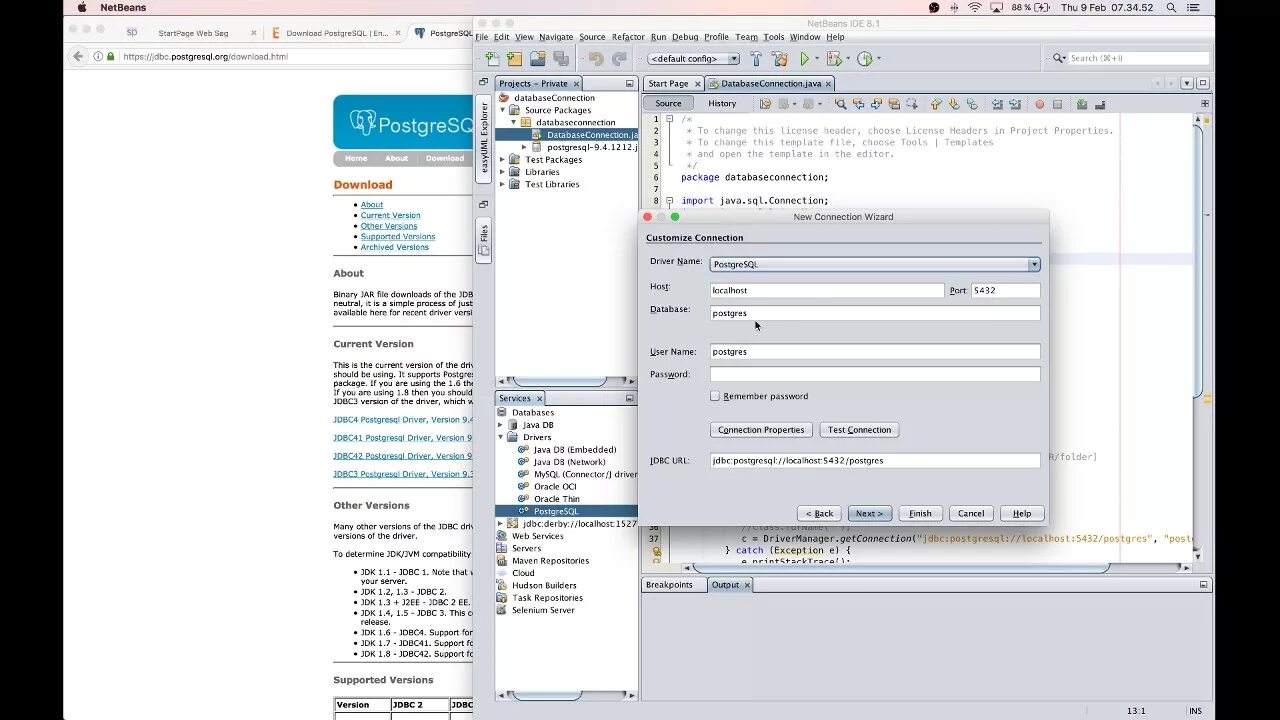Screen dimensions: 1280x720
Task: Click Next Bookmark editor icon
Action: pyautogui.click(x=953, y=103)
